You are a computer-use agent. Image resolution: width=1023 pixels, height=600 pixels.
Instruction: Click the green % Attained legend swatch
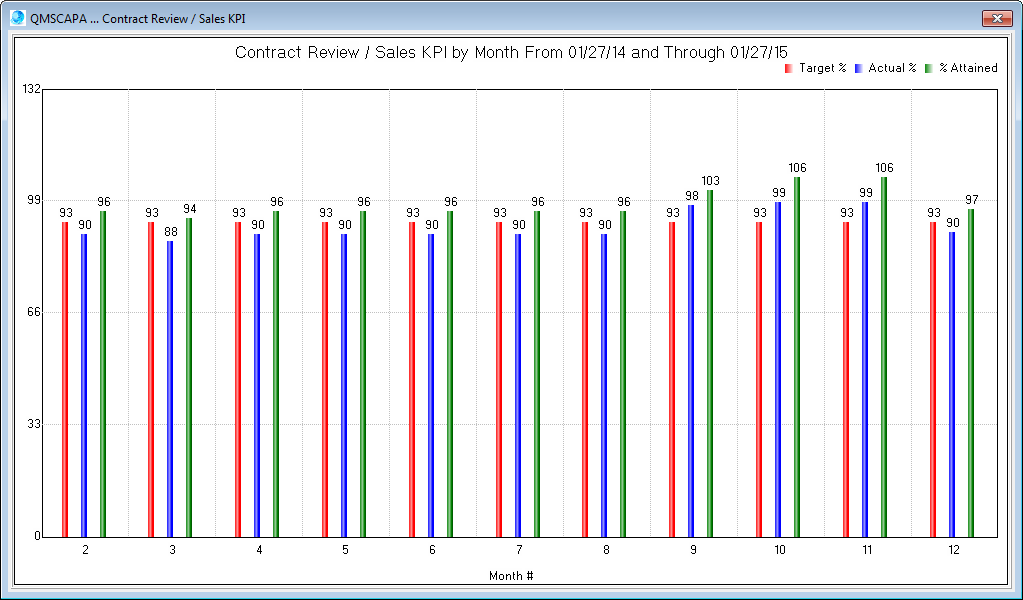coord(928,68)
